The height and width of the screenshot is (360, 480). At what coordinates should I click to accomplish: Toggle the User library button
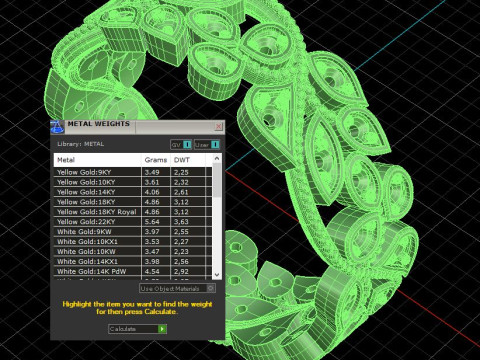(x=207, y=145)
